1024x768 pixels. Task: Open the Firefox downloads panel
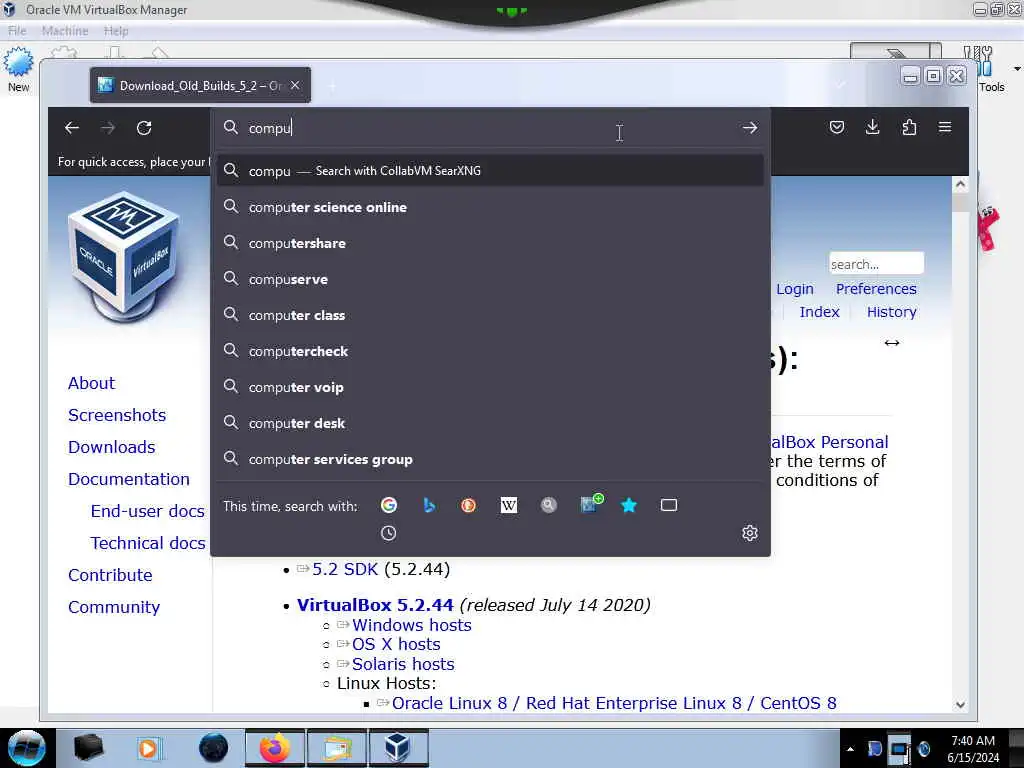click(872, 127)
